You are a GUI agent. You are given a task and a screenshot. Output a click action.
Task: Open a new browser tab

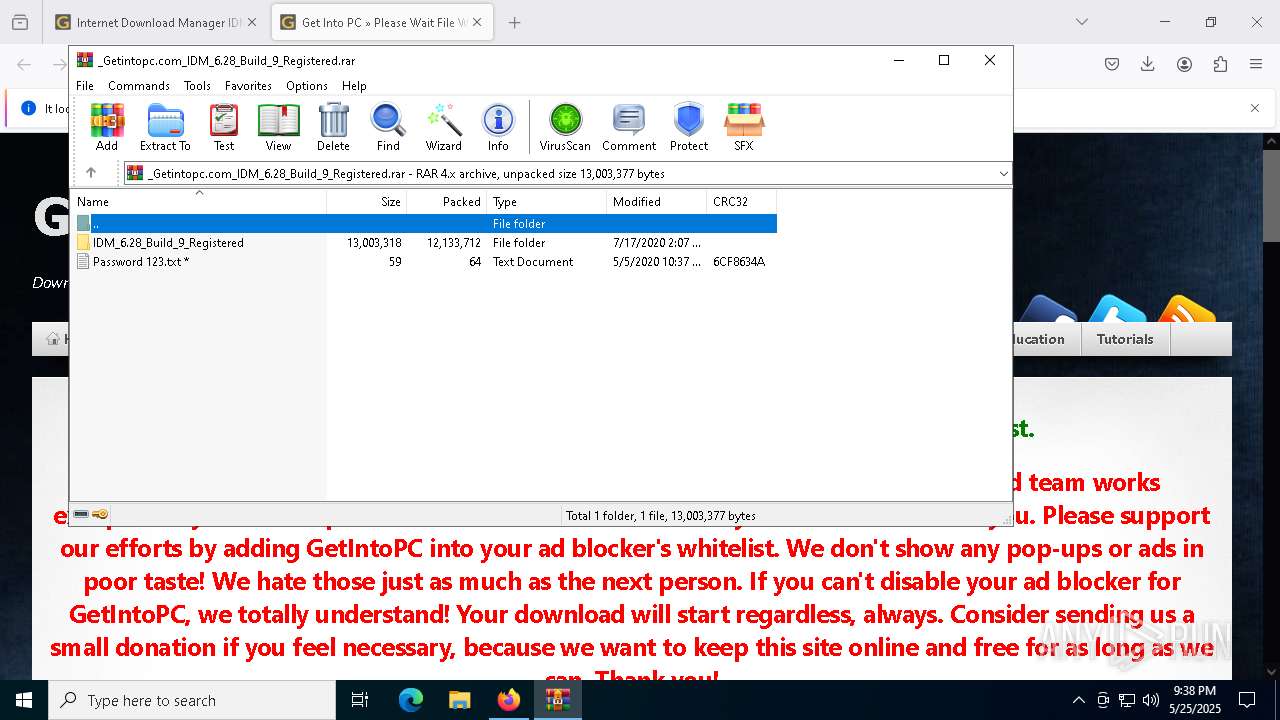(515, 22)
